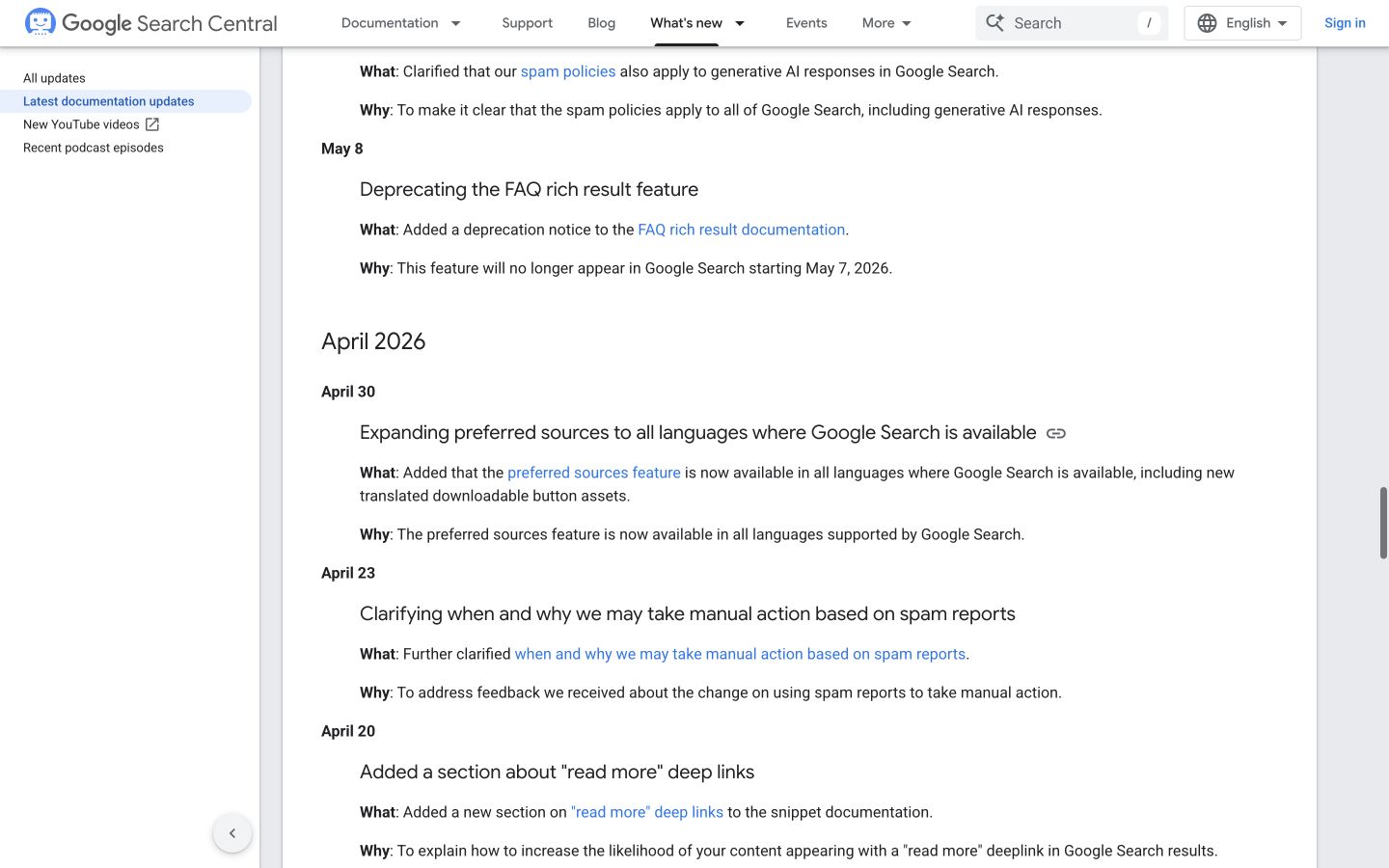Screen dimensions: 1389x868
Task: Collapse the side navigation panel chevron
Action: click(x=232, y=833)
